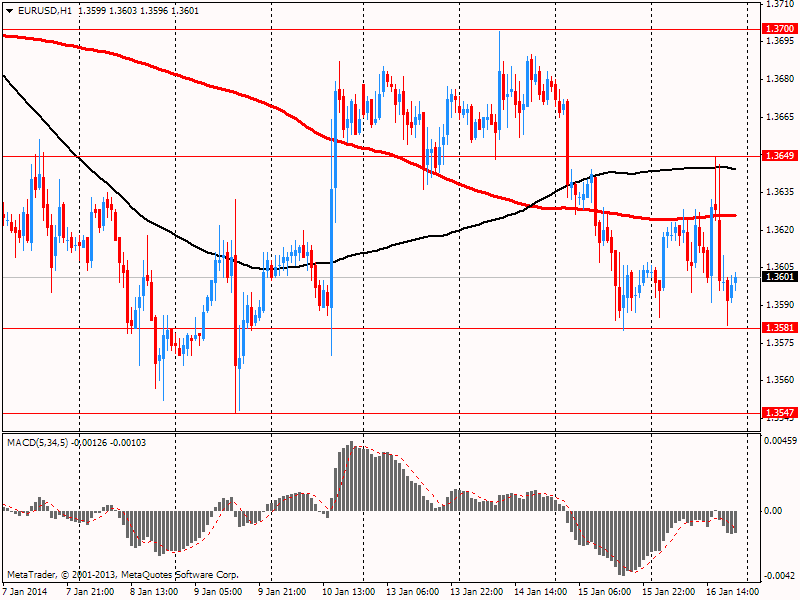Click the 1.3620 price scale value
This screenshot has height=600, width=800.
(x=781, y=230)
